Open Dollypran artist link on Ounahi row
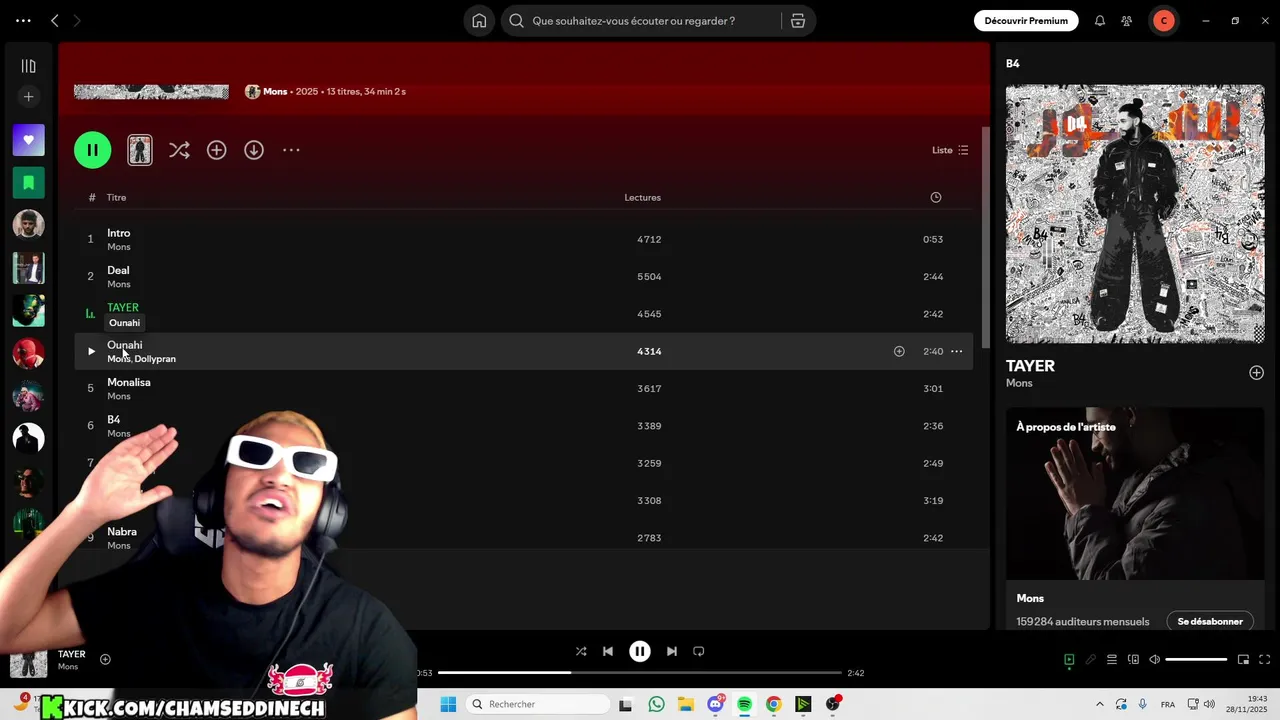 [155, 359]
